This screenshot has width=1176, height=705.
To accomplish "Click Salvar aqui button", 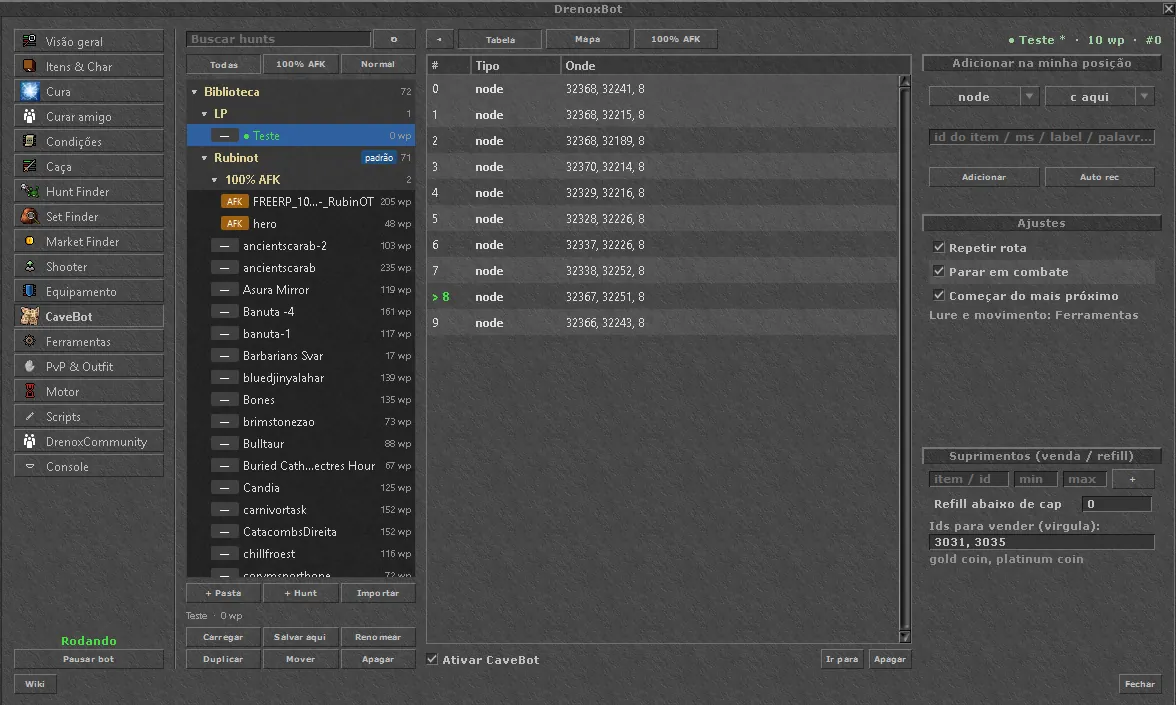I will point(300,638).
